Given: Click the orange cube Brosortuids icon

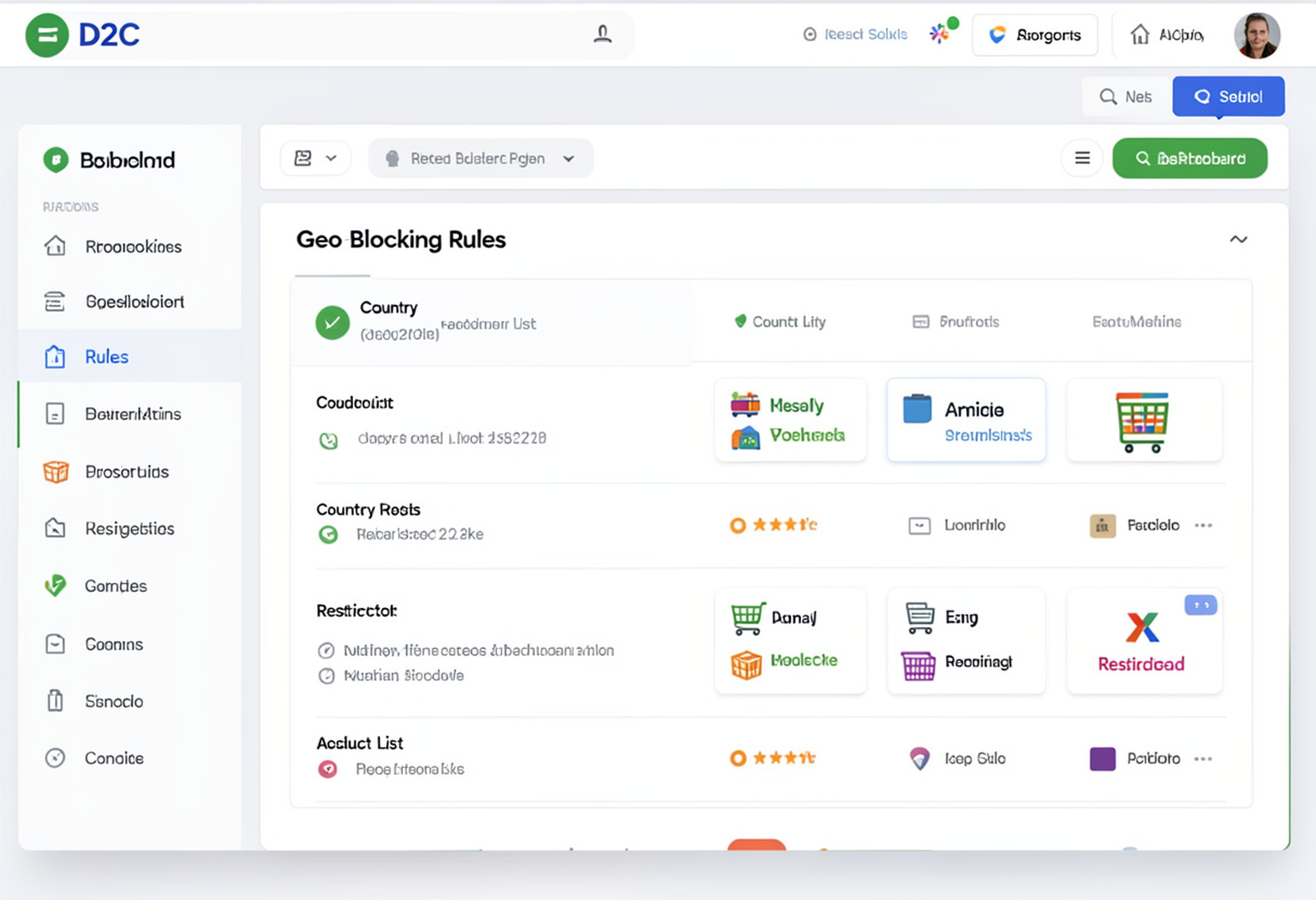Looking at the screenshot, I should 55,471.
